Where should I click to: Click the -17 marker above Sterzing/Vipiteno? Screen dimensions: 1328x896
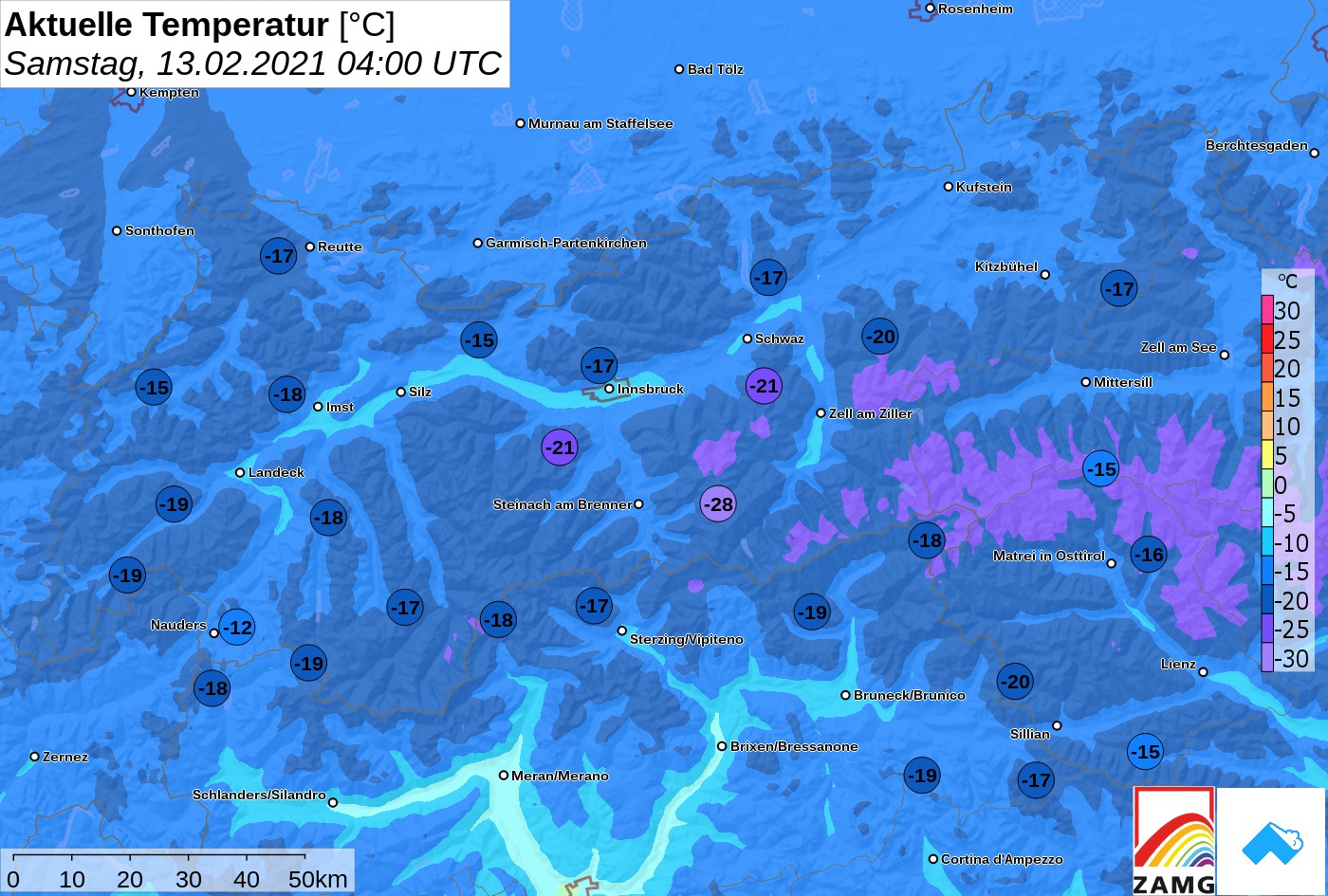(x=595, y=605)
